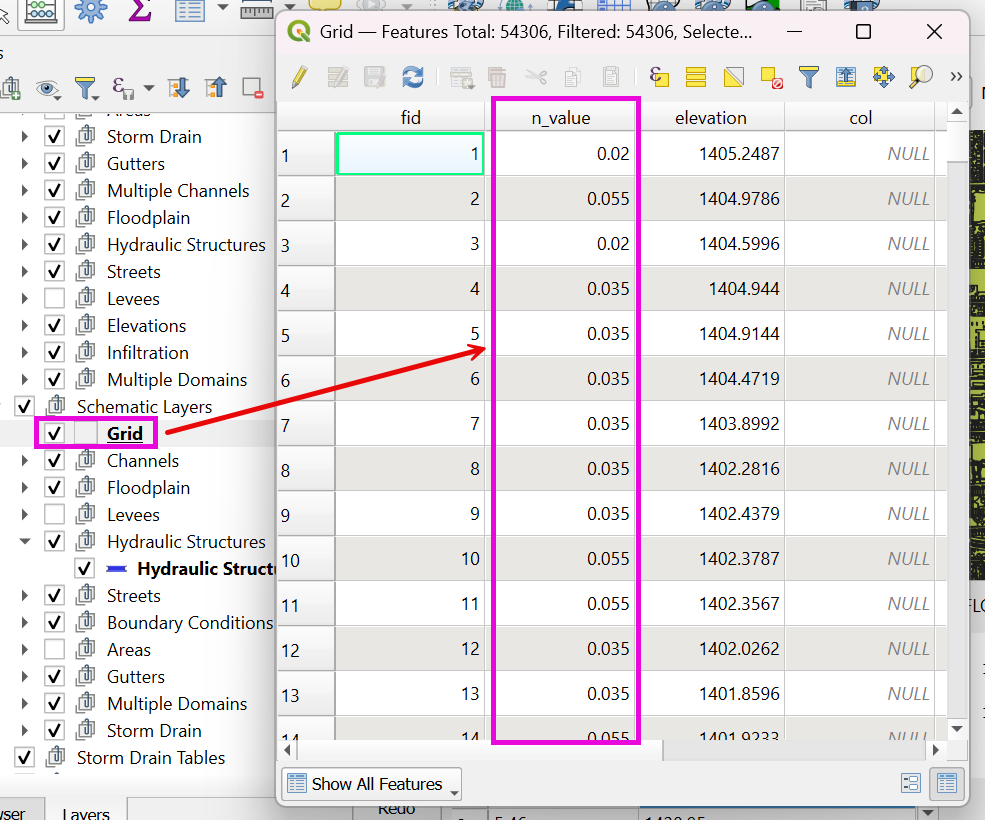Screen dimensions: 985x820
Task: Uncheck the Storm Drain Tables group
Action: 25,758
